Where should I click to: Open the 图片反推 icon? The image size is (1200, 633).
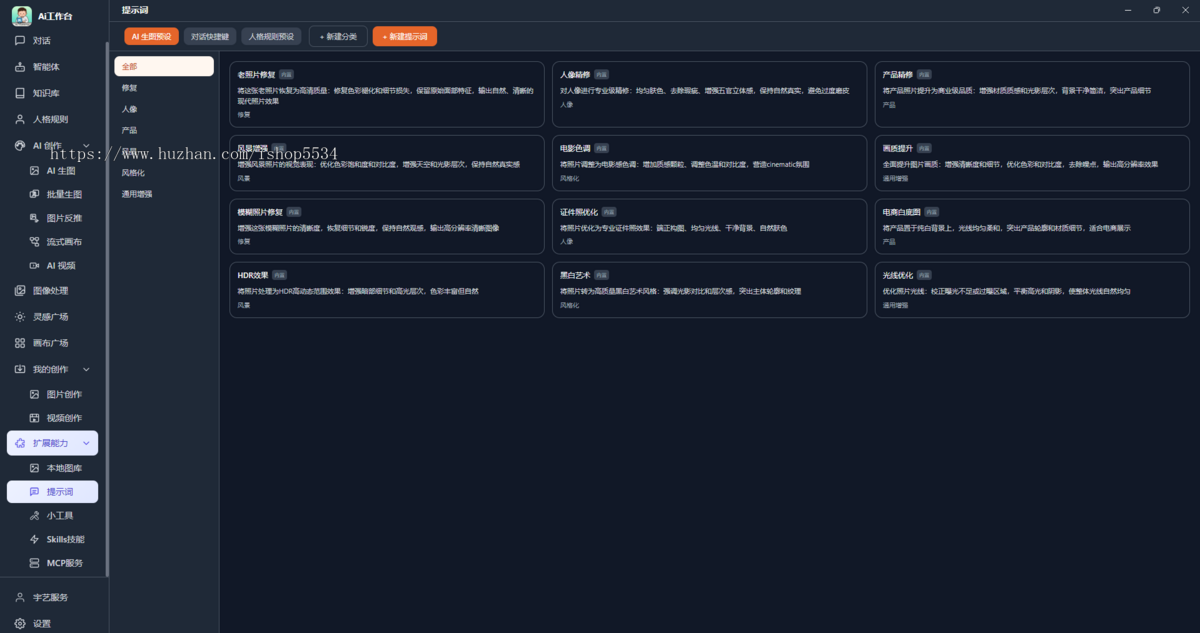pos(34,218)
